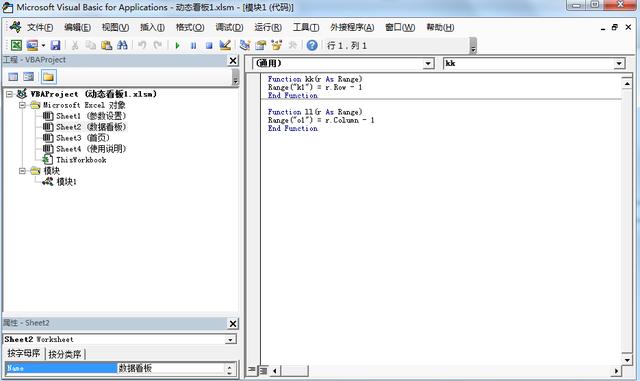Save the workbook with the floppy icon
Image resolution: width=640 pixels, height=381 pixels.
(x=55, y=45)
